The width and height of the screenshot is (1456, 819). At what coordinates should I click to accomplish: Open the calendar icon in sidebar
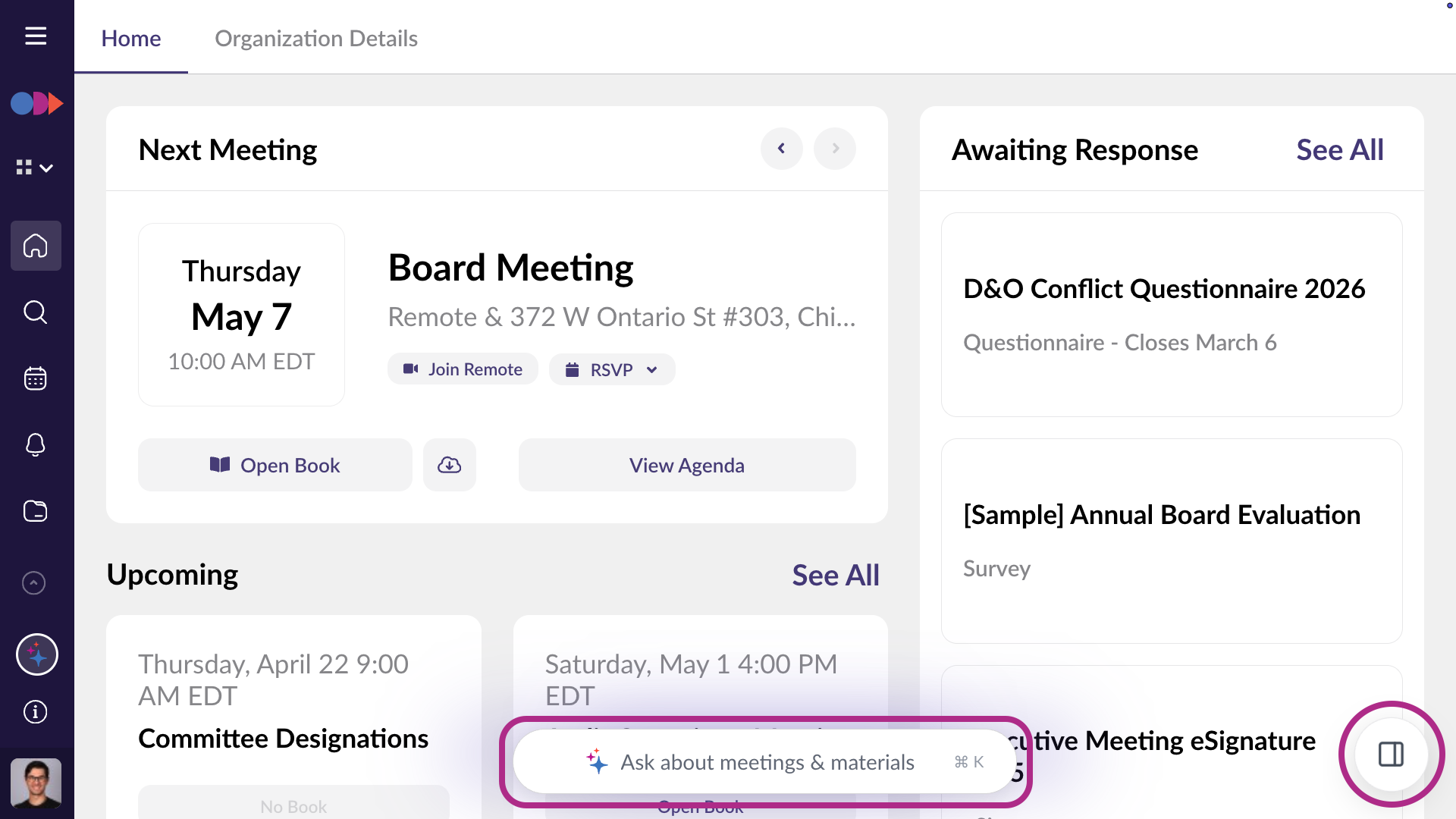point(36,378)
